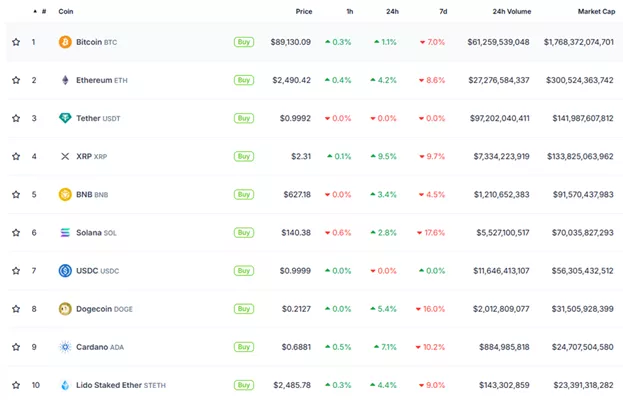The image size is (623, 400).
Task: Toggle the star next to Ethereum
Action: click(16, 80)
